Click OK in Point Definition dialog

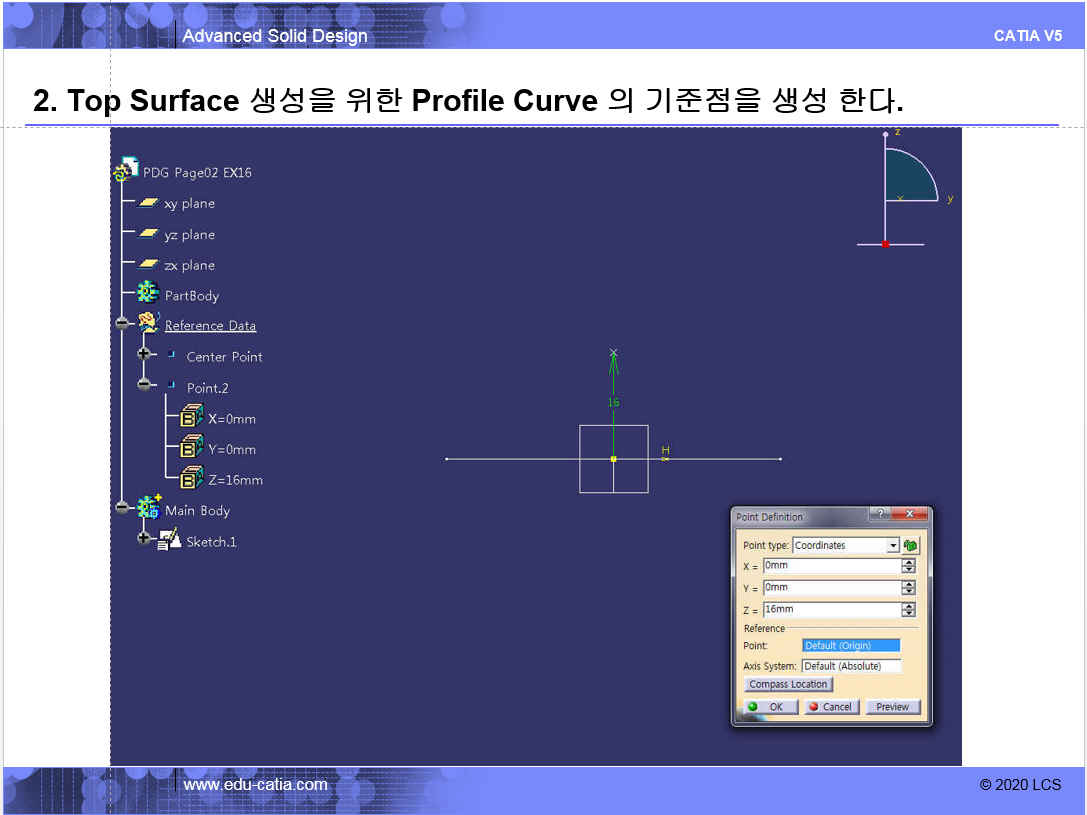pos(771,707)
